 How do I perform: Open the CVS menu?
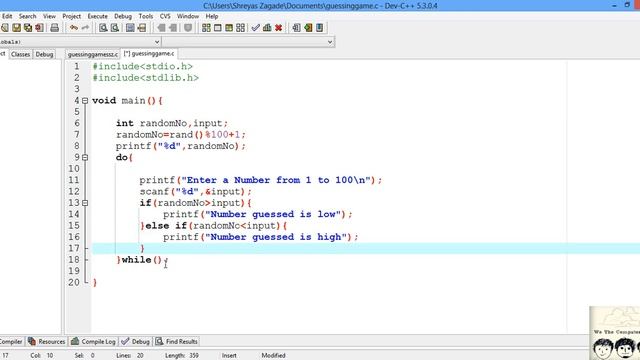(x=165, y=16)
